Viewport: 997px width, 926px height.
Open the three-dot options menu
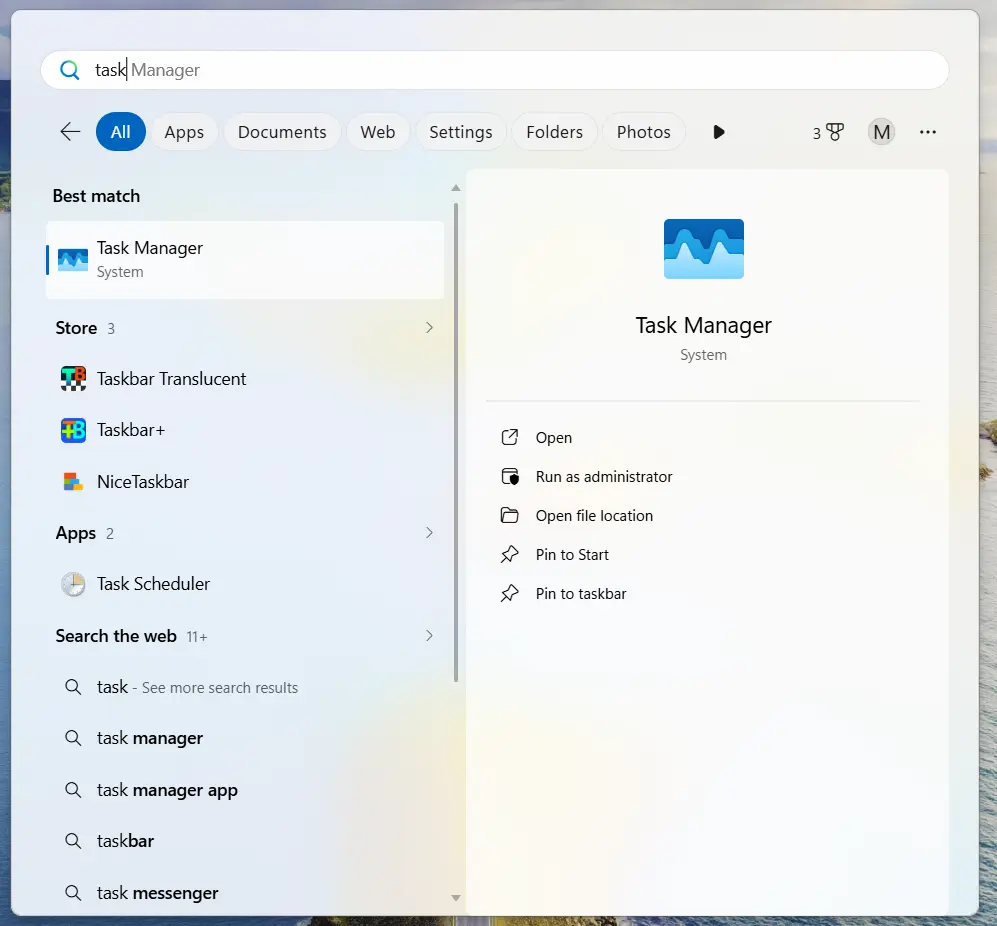pyautogui.click(x=928, y=132)
